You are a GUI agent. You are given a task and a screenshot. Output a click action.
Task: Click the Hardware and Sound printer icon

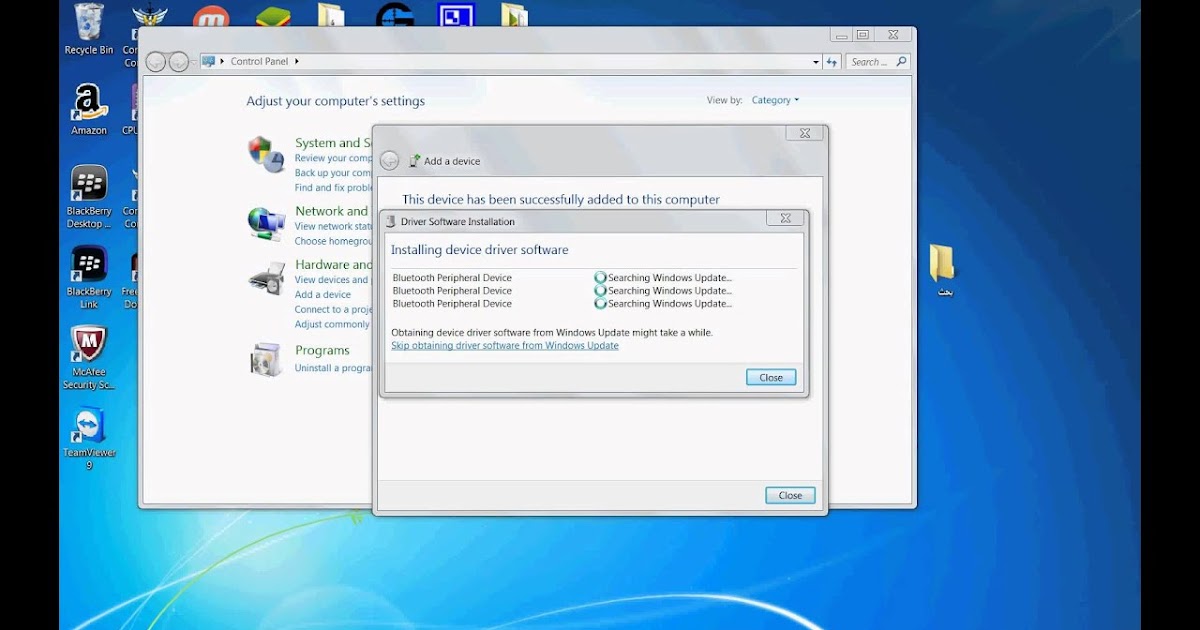click(x=266, y=277)
